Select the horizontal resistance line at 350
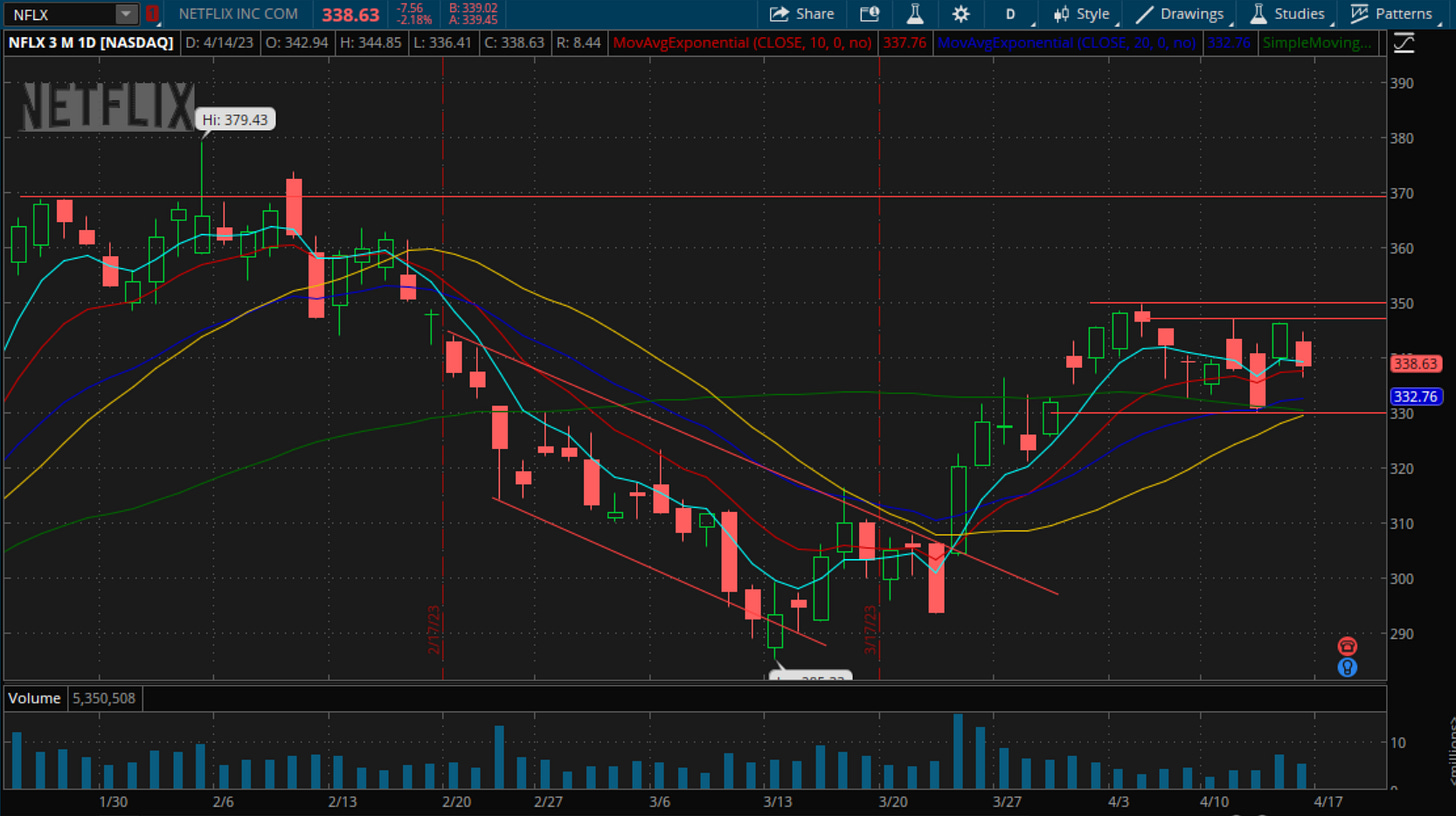The image size is (1456, 816). point(1238,302)
